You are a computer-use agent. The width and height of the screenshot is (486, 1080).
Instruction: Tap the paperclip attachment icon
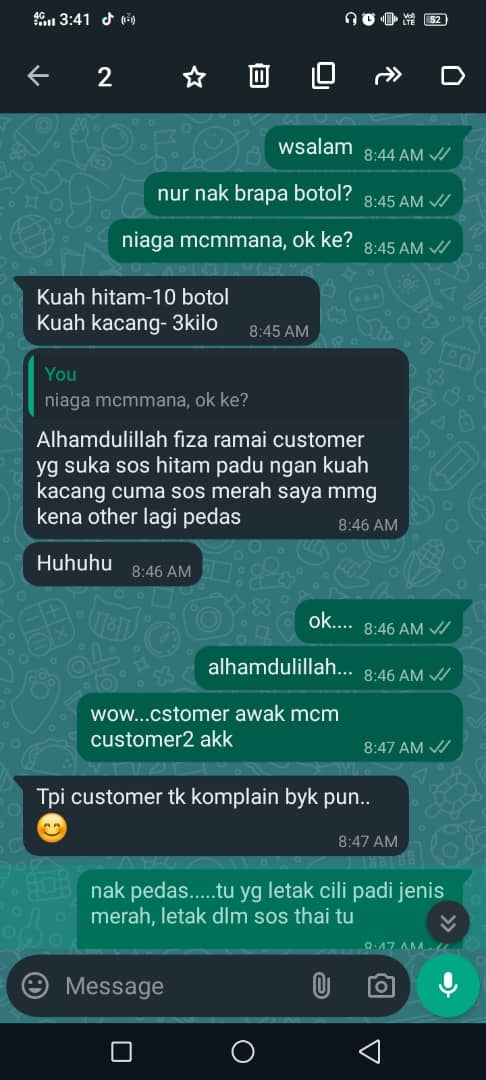pyautogui.click(x=321, y=986)
